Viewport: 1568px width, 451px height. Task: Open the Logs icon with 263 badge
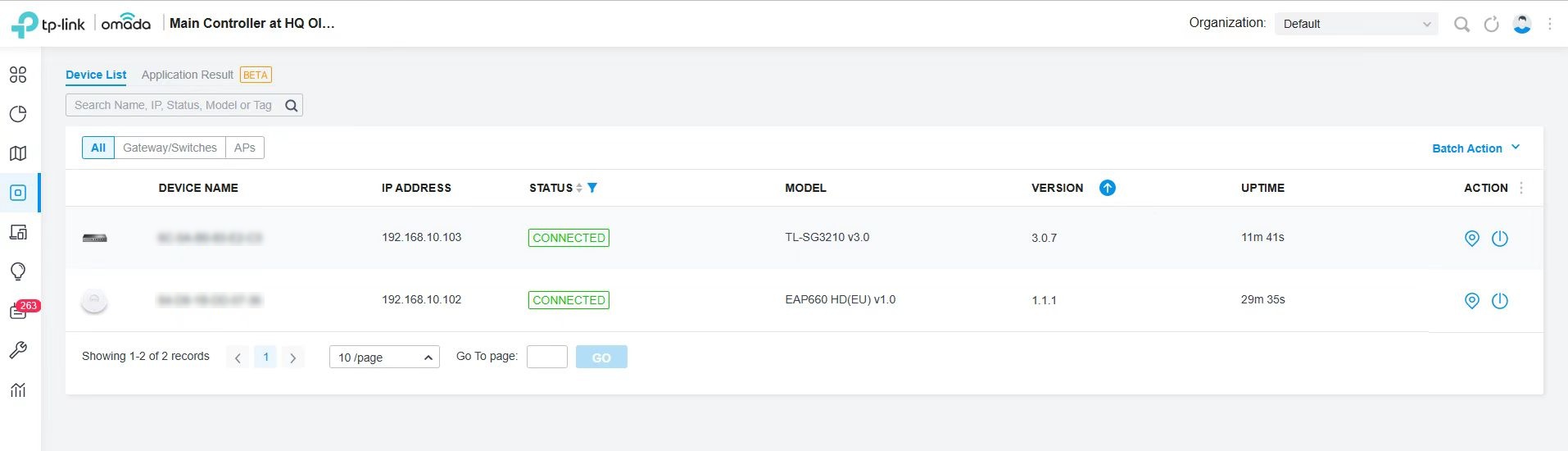tap(18, 312)
